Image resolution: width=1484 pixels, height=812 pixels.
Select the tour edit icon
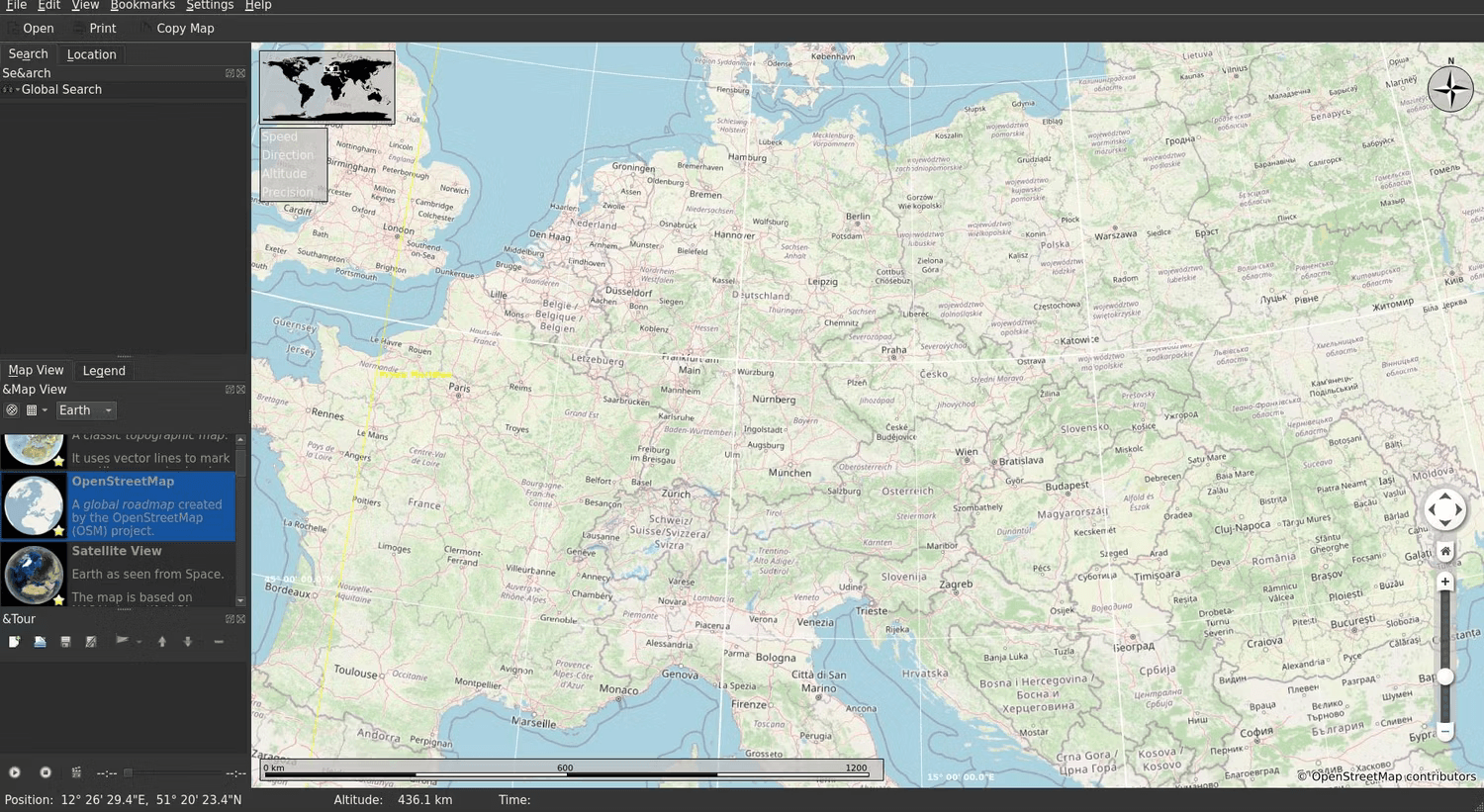tap(90, 641)
